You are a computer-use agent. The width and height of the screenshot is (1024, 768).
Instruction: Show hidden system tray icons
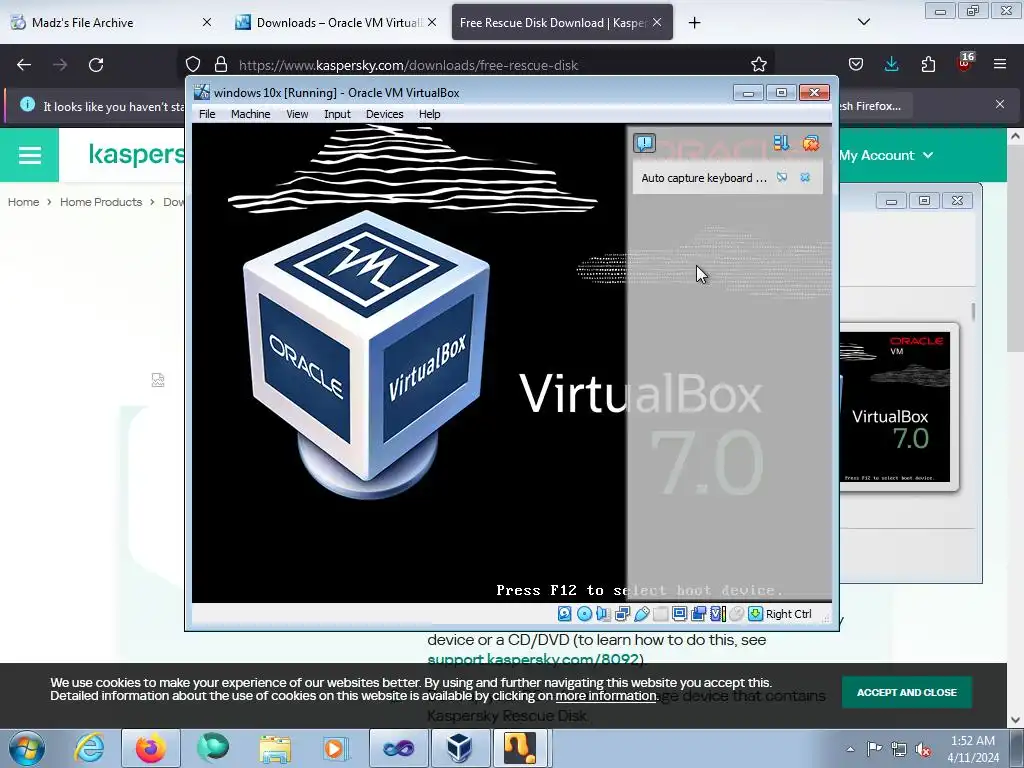pos(850,749)
